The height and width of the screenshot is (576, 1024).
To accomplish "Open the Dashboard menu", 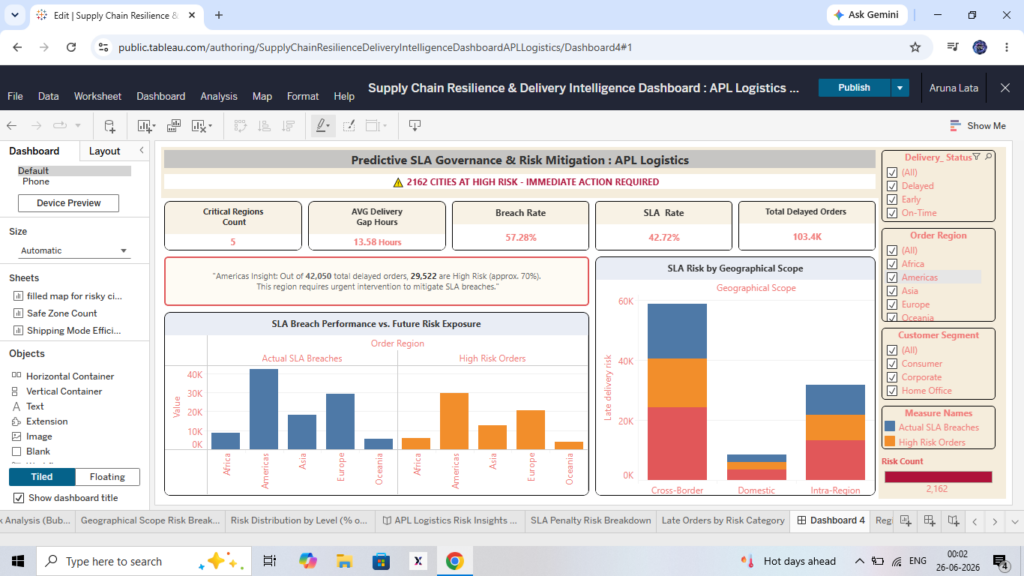I will 161,96.
